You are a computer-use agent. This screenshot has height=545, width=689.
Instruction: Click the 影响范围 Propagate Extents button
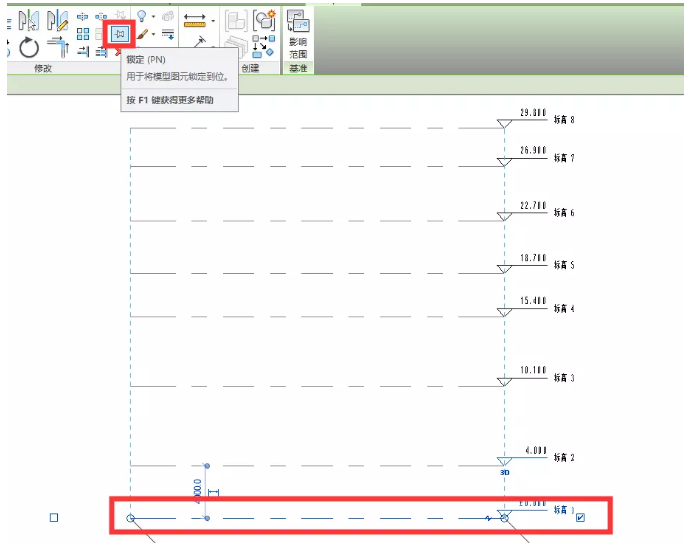click(x=298, y=34)
